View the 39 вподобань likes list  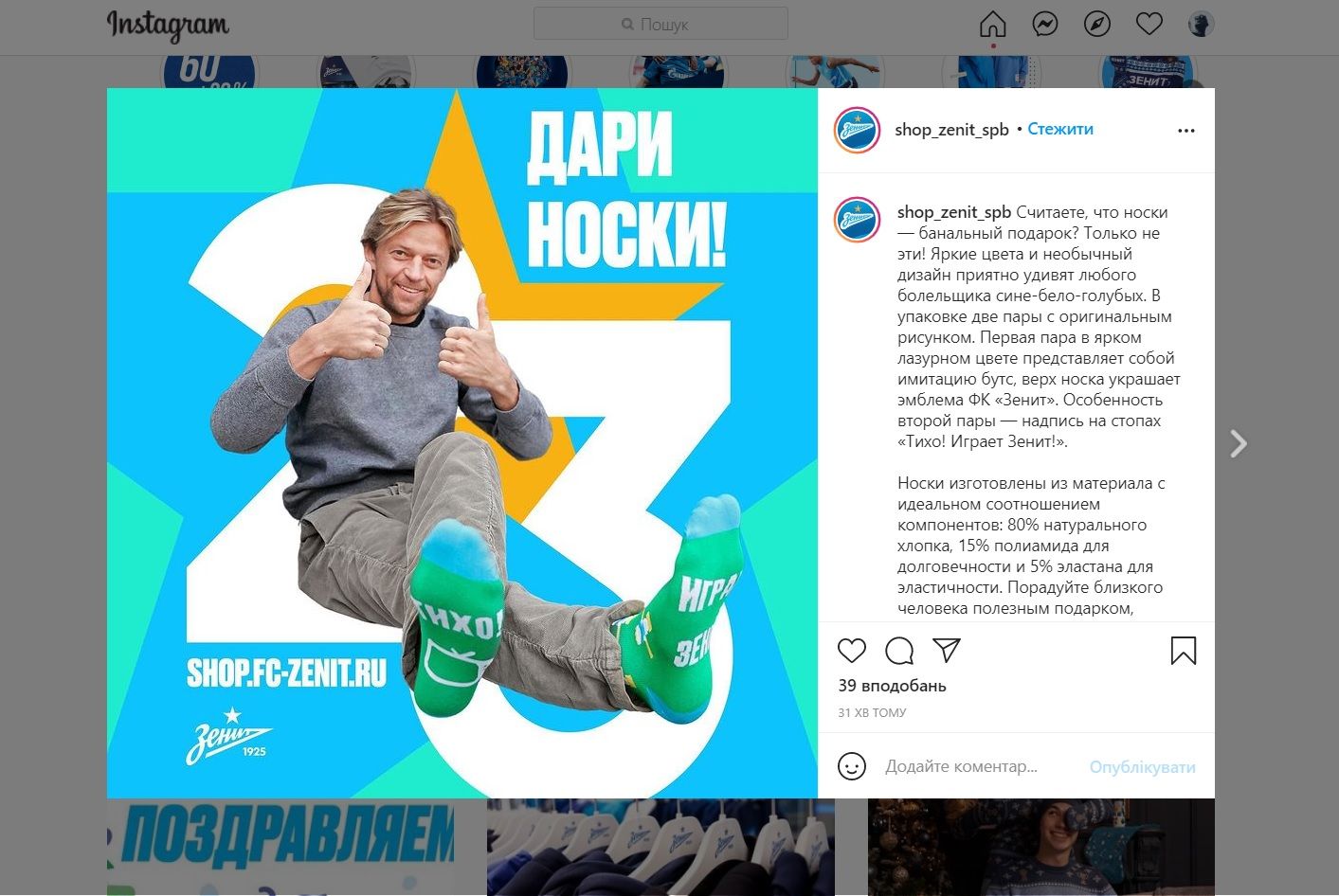(x=892, y=686)
